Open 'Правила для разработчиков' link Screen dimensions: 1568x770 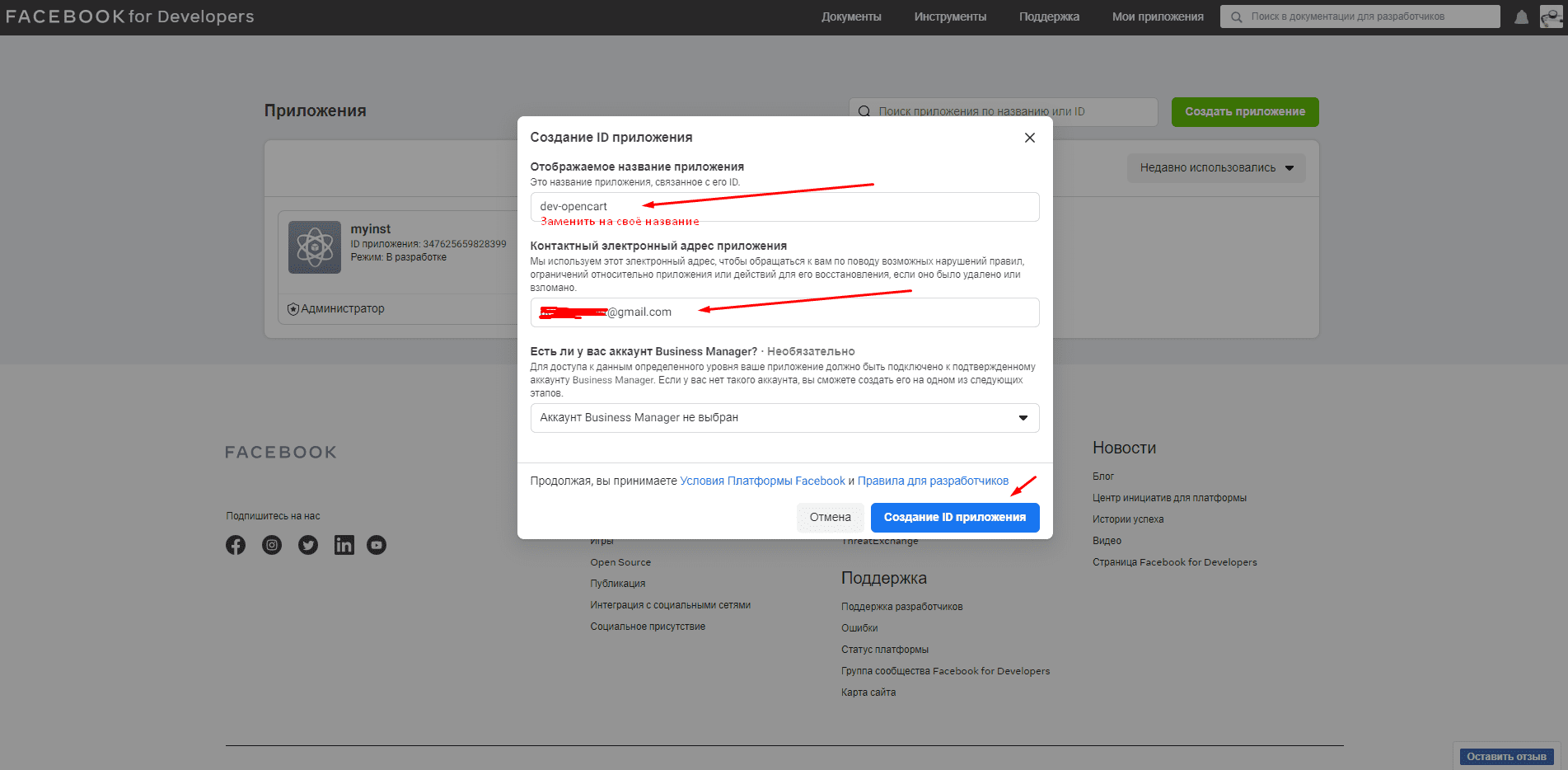(933, 481)
